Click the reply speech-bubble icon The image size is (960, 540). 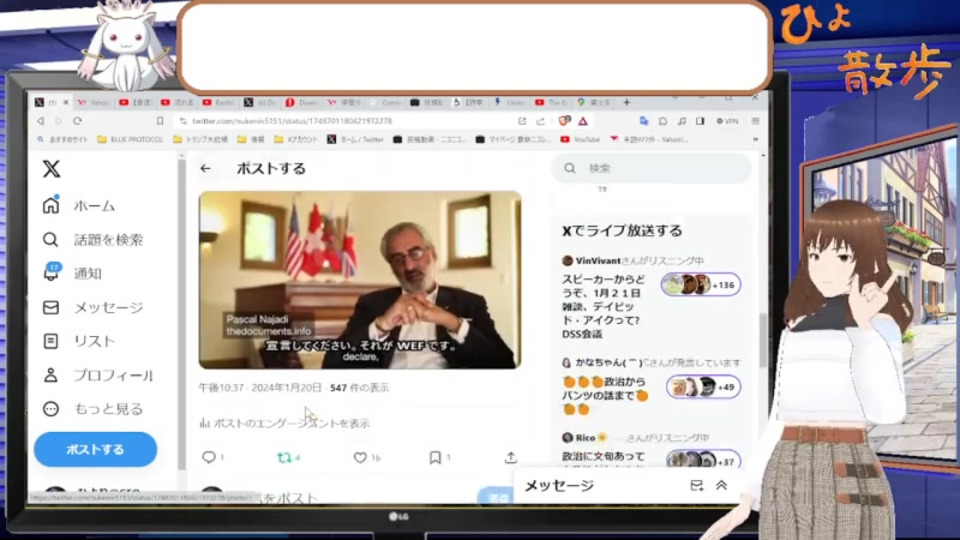coord(209,457)
